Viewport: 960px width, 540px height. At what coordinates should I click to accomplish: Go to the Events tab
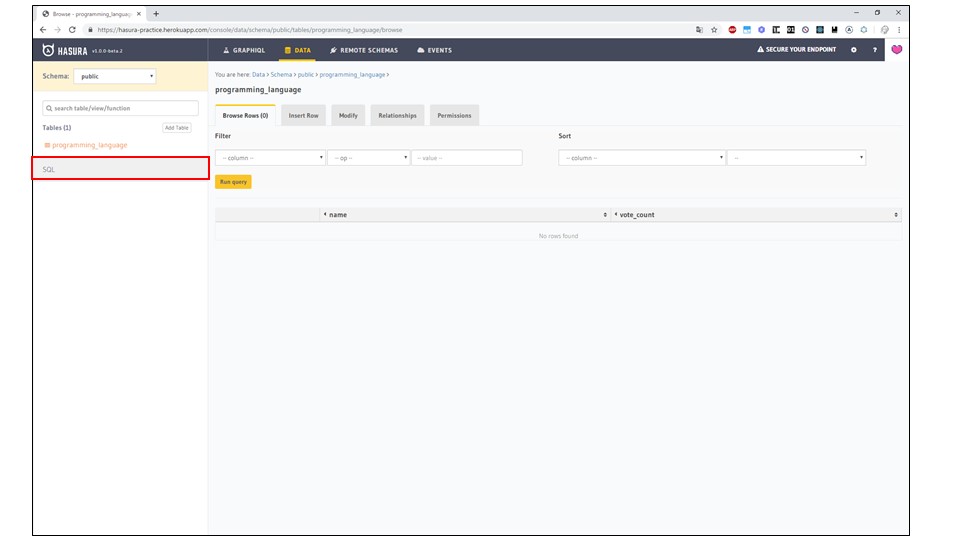click(x=434, y=50)
